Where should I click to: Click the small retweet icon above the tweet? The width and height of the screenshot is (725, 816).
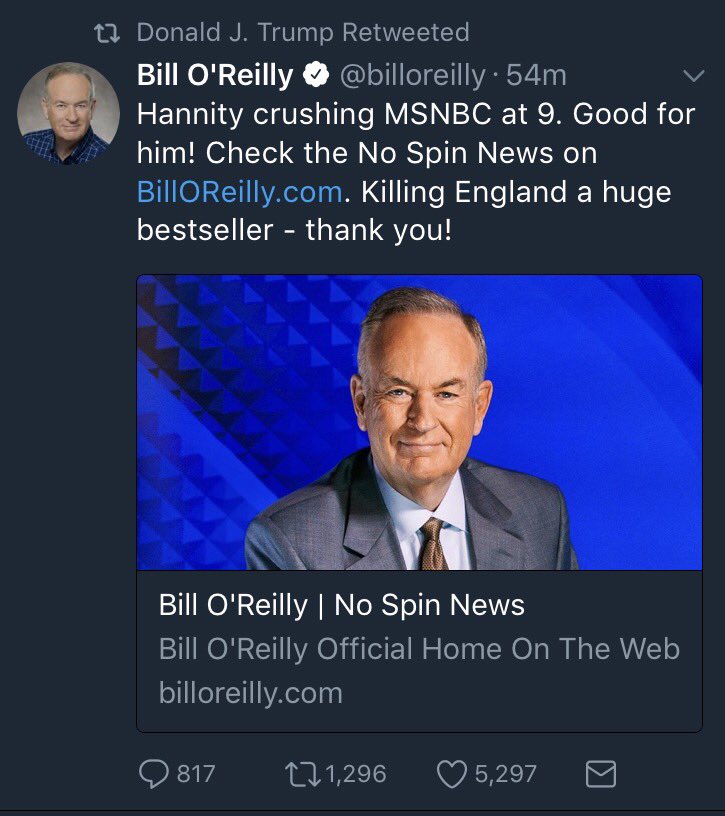point(105,32)
